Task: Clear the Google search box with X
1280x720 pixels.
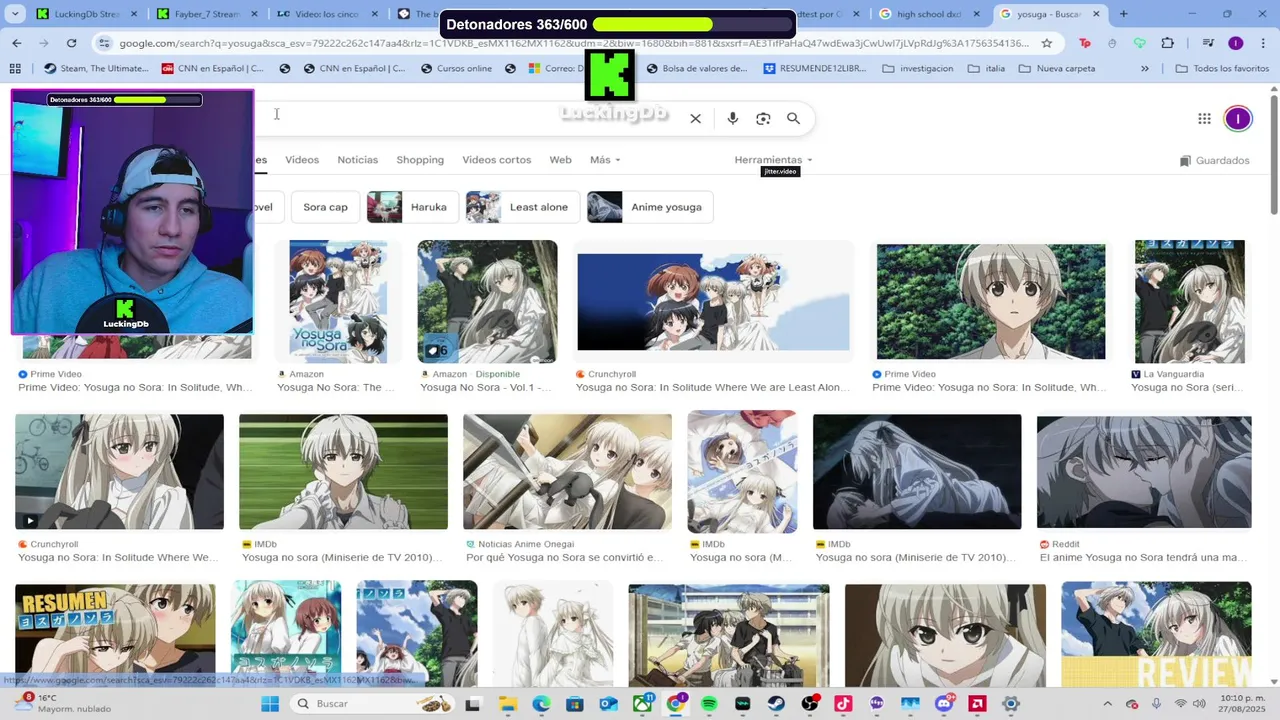Action: [695, 119]
